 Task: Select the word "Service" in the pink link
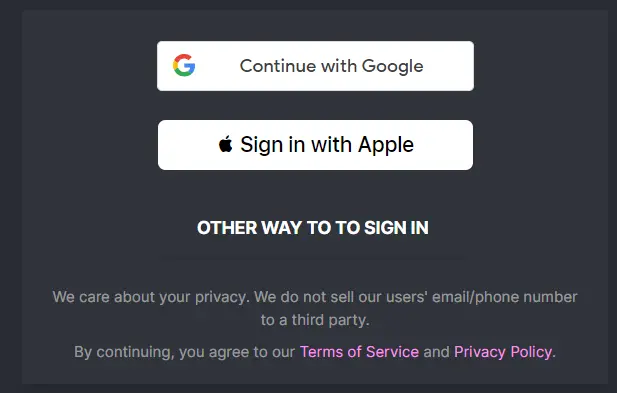(x=392, y=352)
